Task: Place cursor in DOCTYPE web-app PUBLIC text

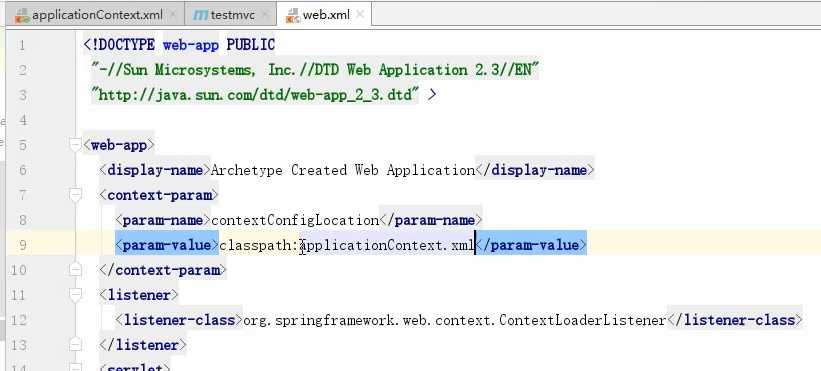Action: pos(179,45)
